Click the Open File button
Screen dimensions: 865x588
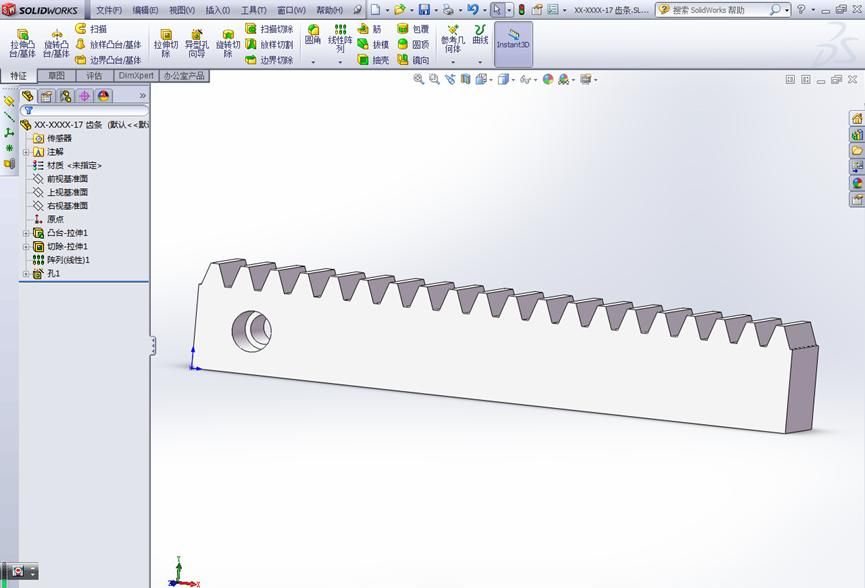(398, 8)
